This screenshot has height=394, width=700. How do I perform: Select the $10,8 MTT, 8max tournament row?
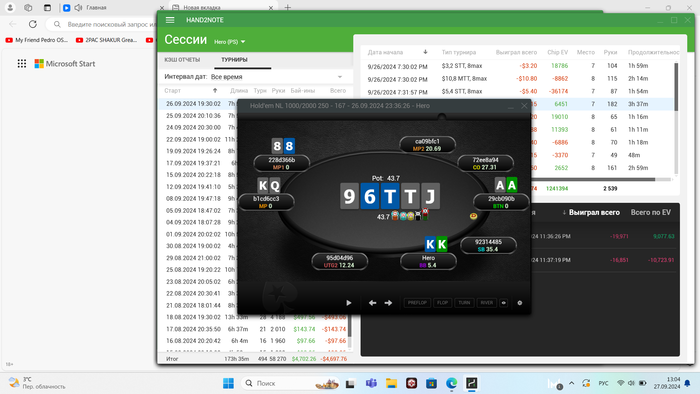coord(518,79)
